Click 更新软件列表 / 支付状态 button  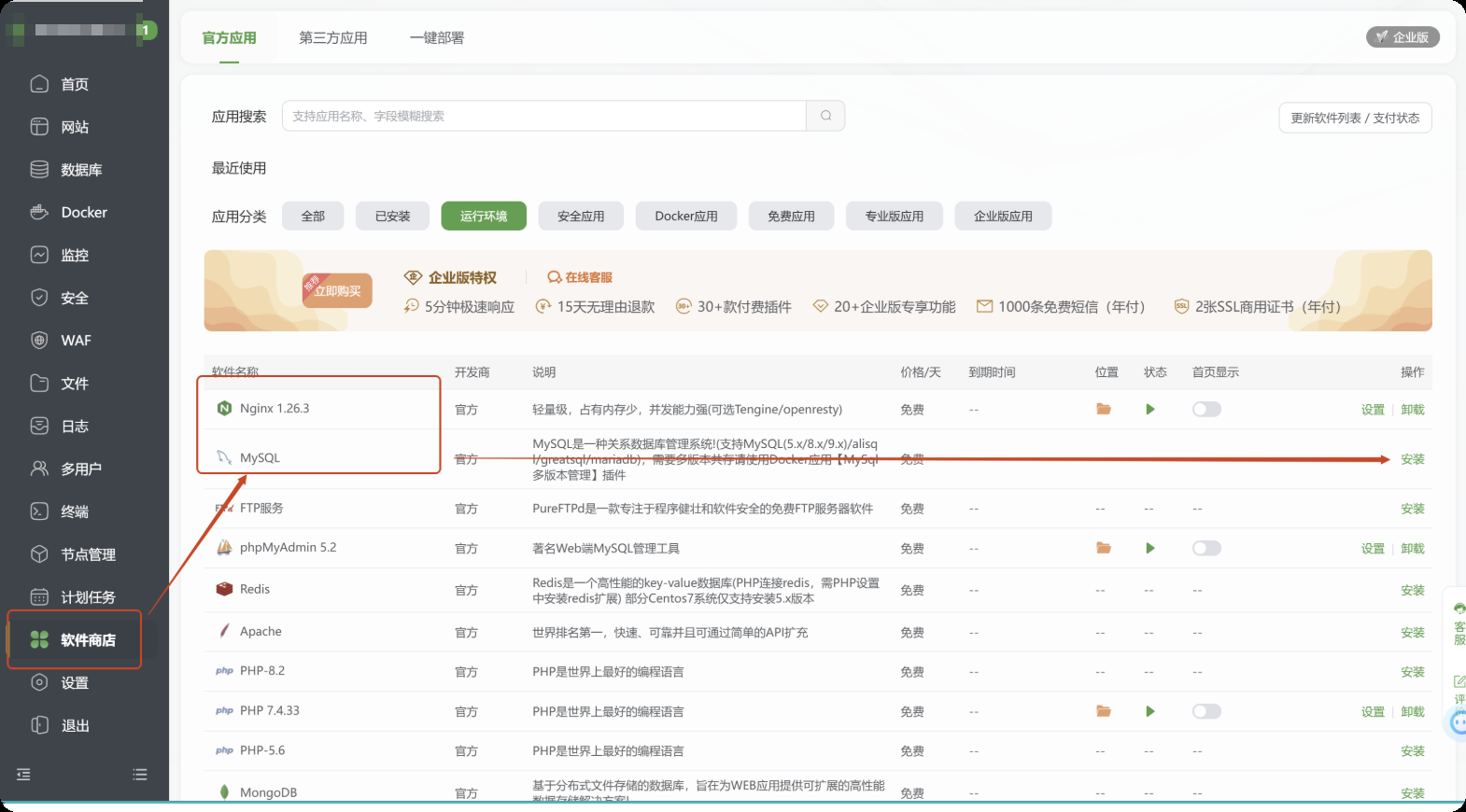click(1354, 118)
